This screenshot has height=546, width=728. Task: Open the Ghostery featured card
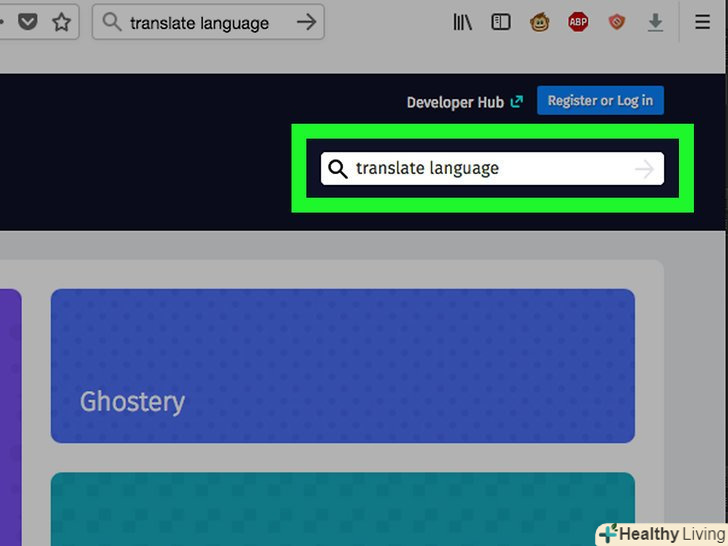(x=343, y=366)
